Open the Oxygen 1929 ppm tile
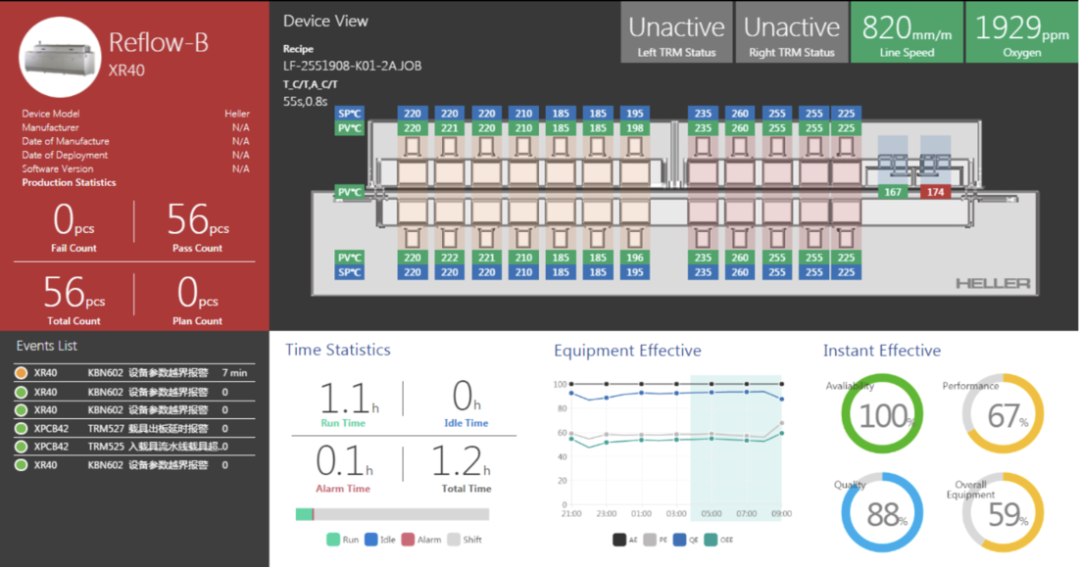Screen dimensions: 1080x568 [1021, 32]
